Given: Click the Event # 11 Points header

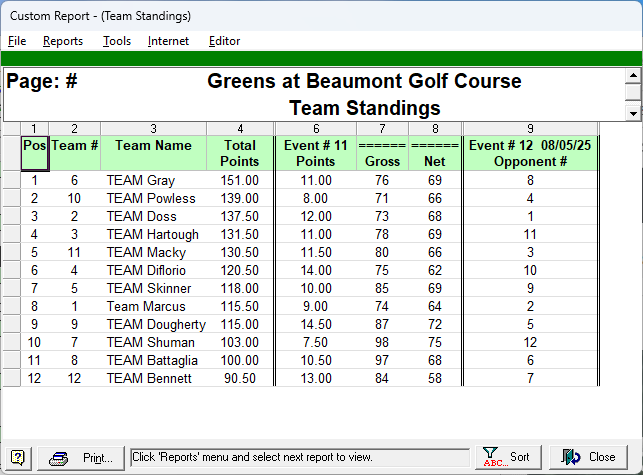Looking at the screenshot, I should point(315,153).
